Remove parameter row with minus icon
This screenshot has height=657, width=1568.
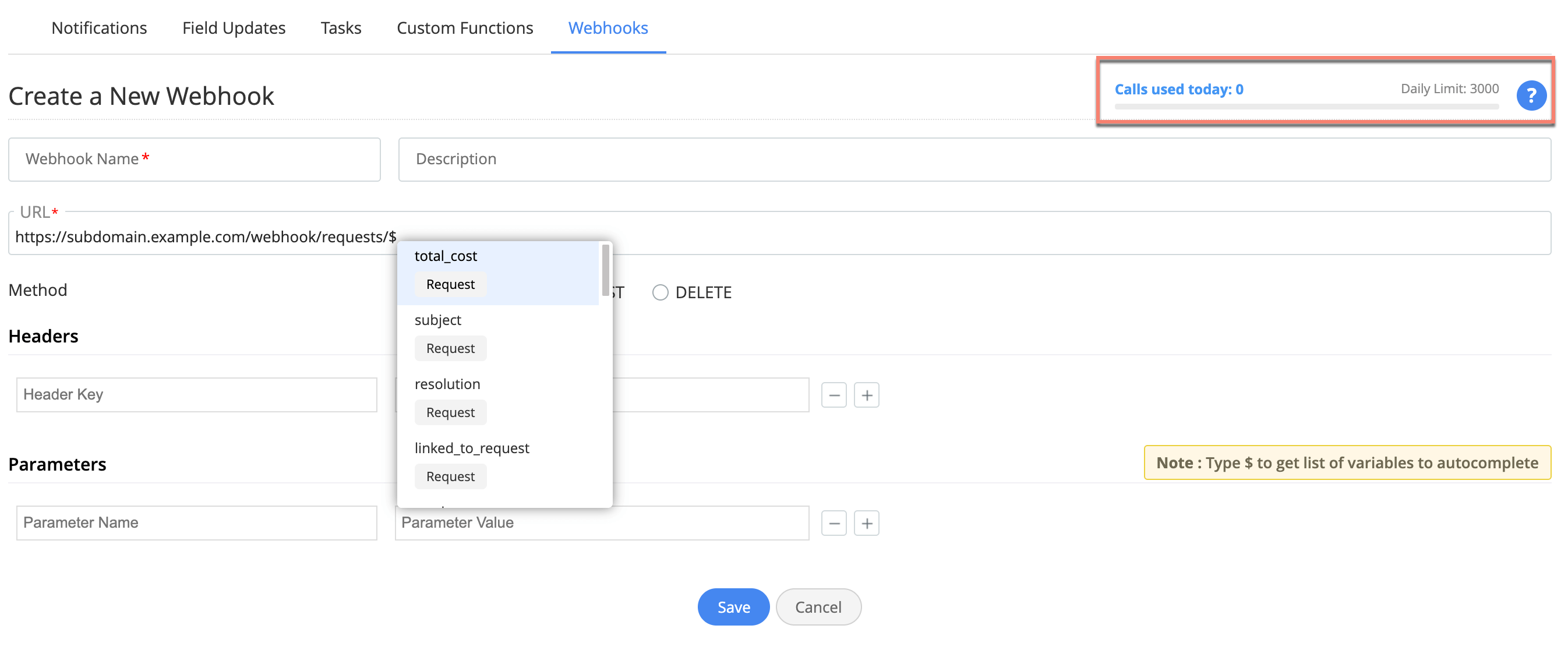coord(834,523)
